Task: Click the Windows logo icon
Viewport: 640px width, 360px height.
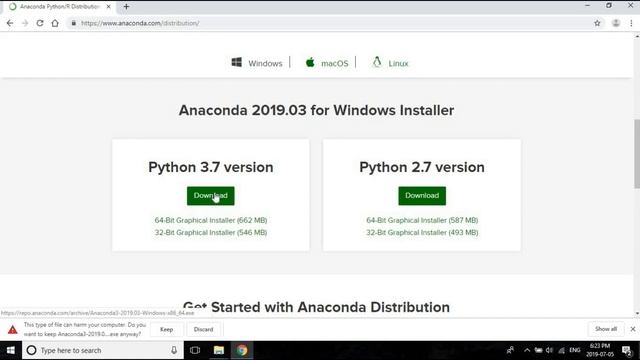Action: point(237,62)
